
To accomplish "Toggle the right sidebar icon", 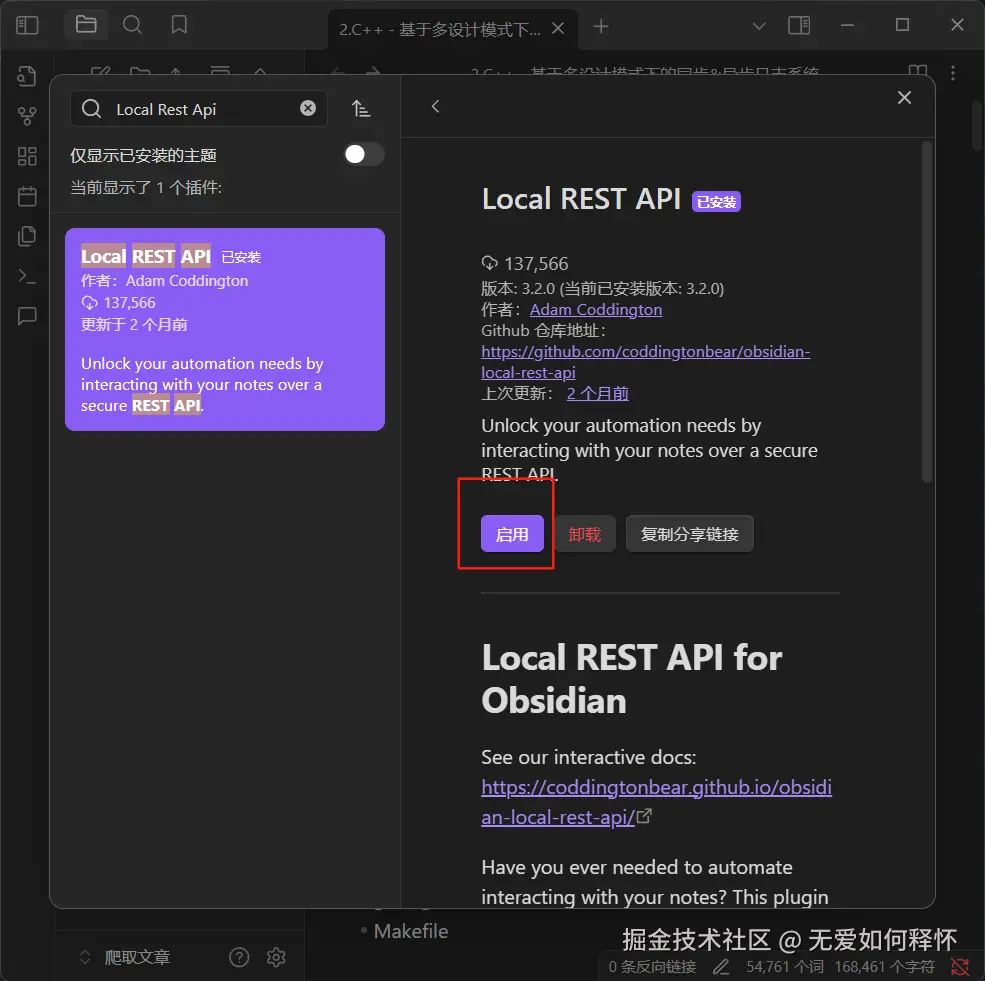I will (799, 26).
